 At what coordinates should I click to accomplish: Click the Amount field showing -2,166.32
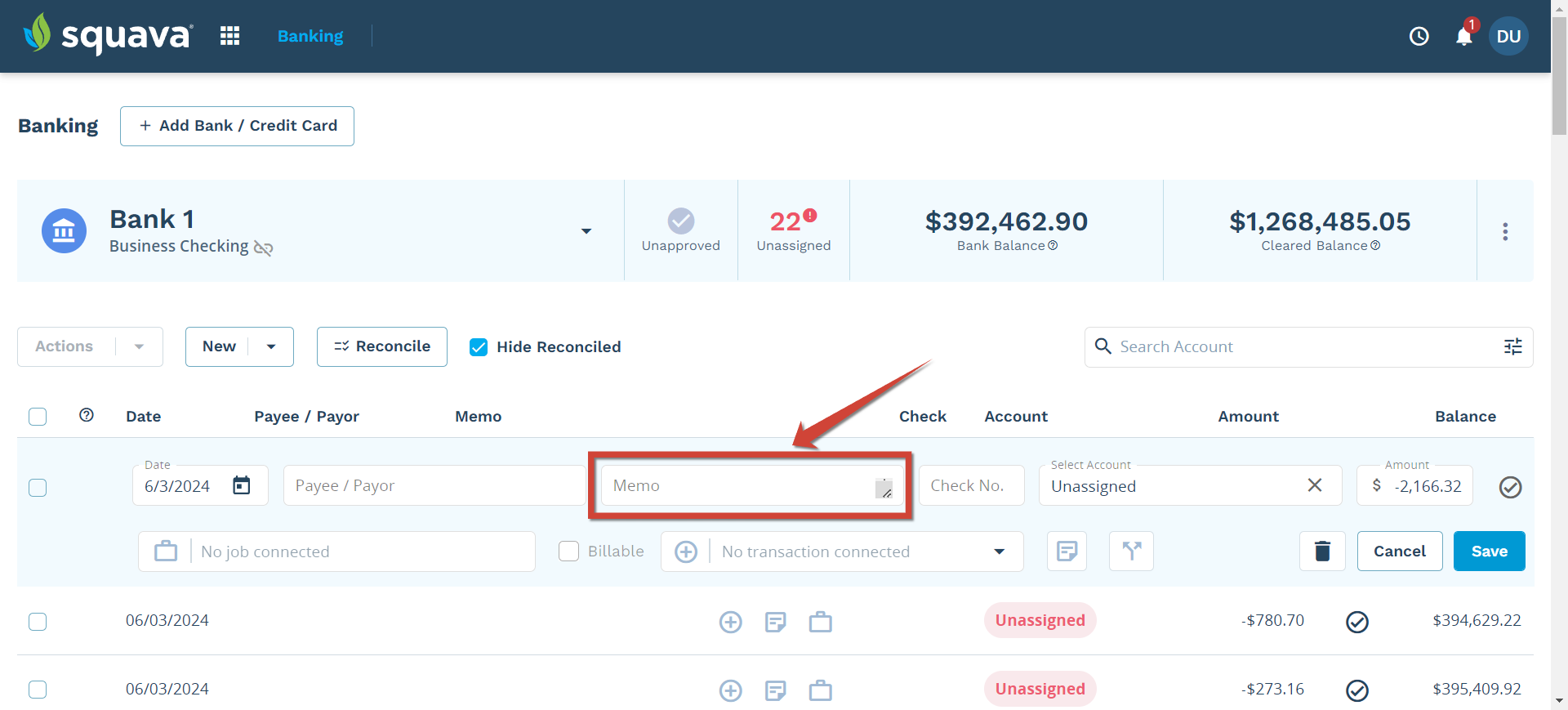click(1414, 485)
